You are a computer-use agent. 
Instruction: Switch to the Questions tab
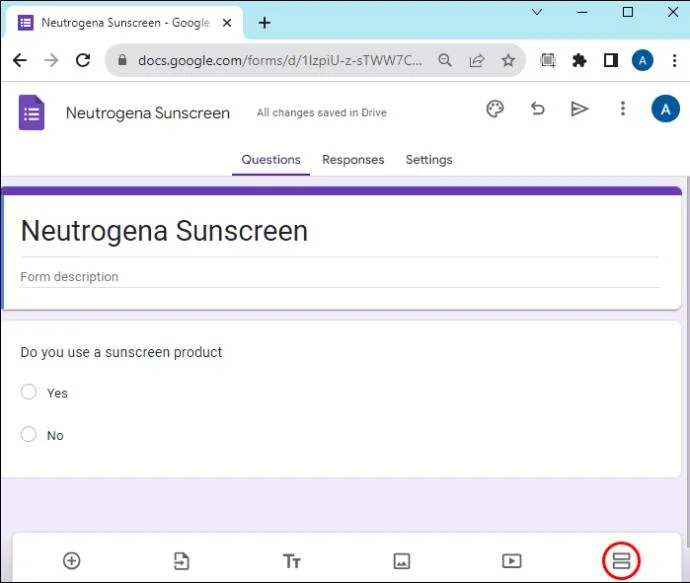pyautogui.click(x=271, y=160)
